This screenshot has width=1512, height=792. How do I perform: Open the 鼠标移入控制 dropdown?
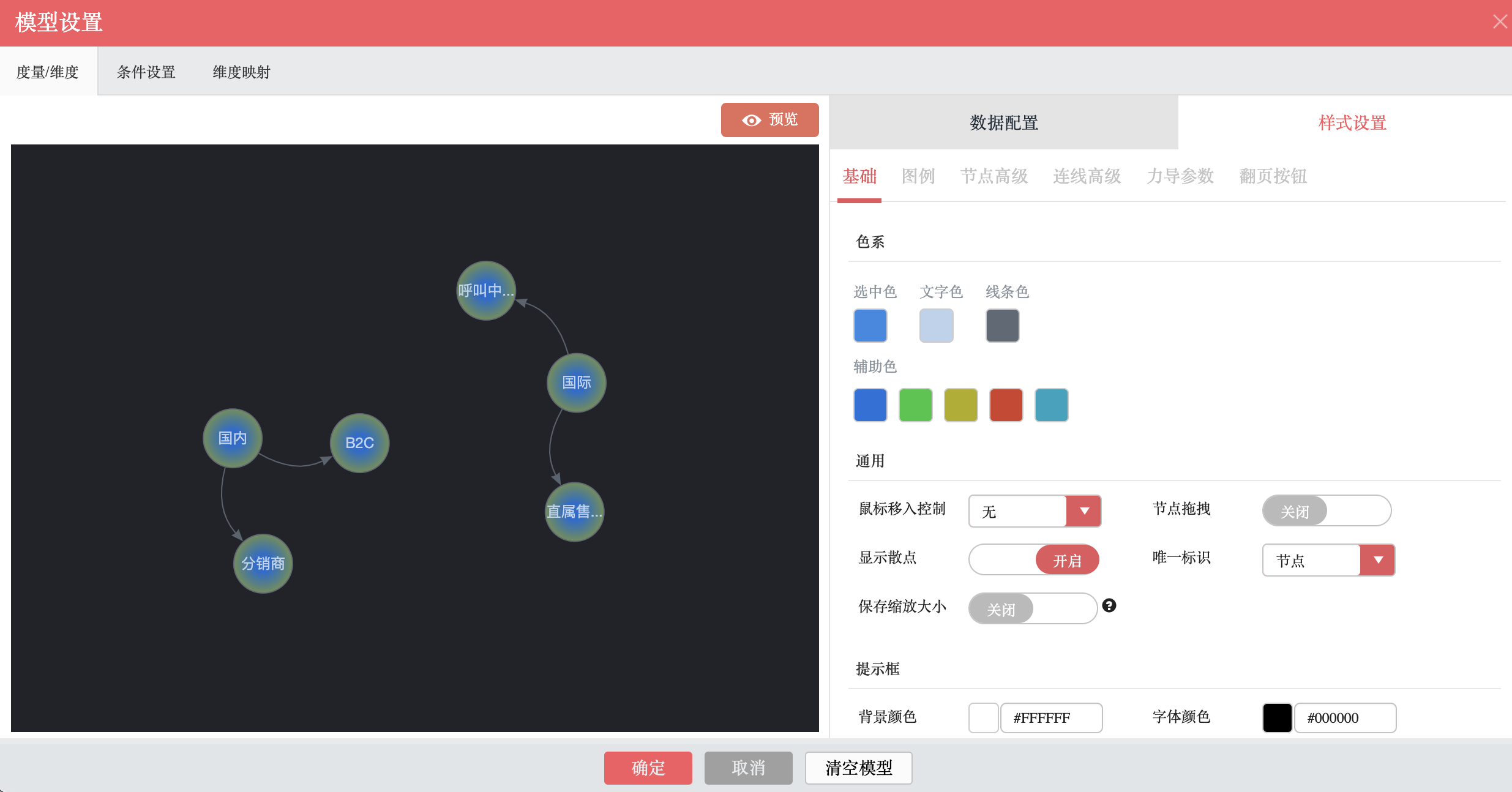[x=1035, y=511]
